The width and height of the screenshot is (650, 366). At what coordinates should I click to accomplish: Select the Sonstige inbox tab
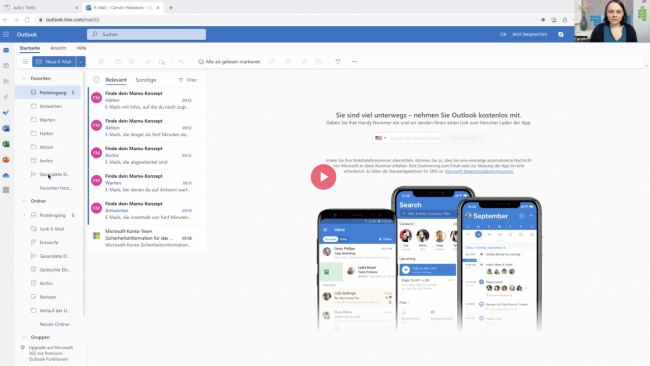(146, 80)
